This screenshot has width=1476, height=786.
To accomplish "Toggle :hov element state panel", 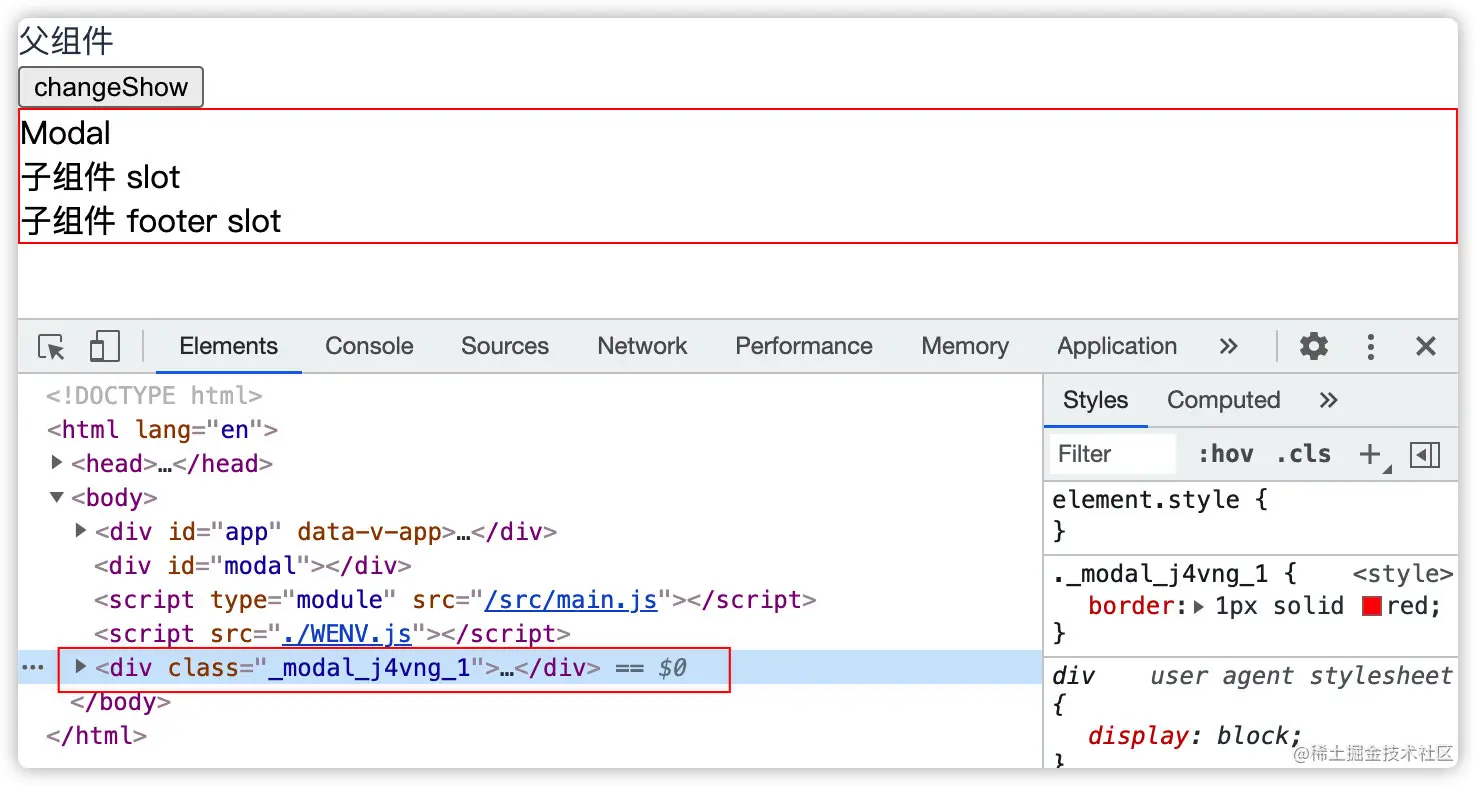I will pyautogui.click(x=1225, y=454).
